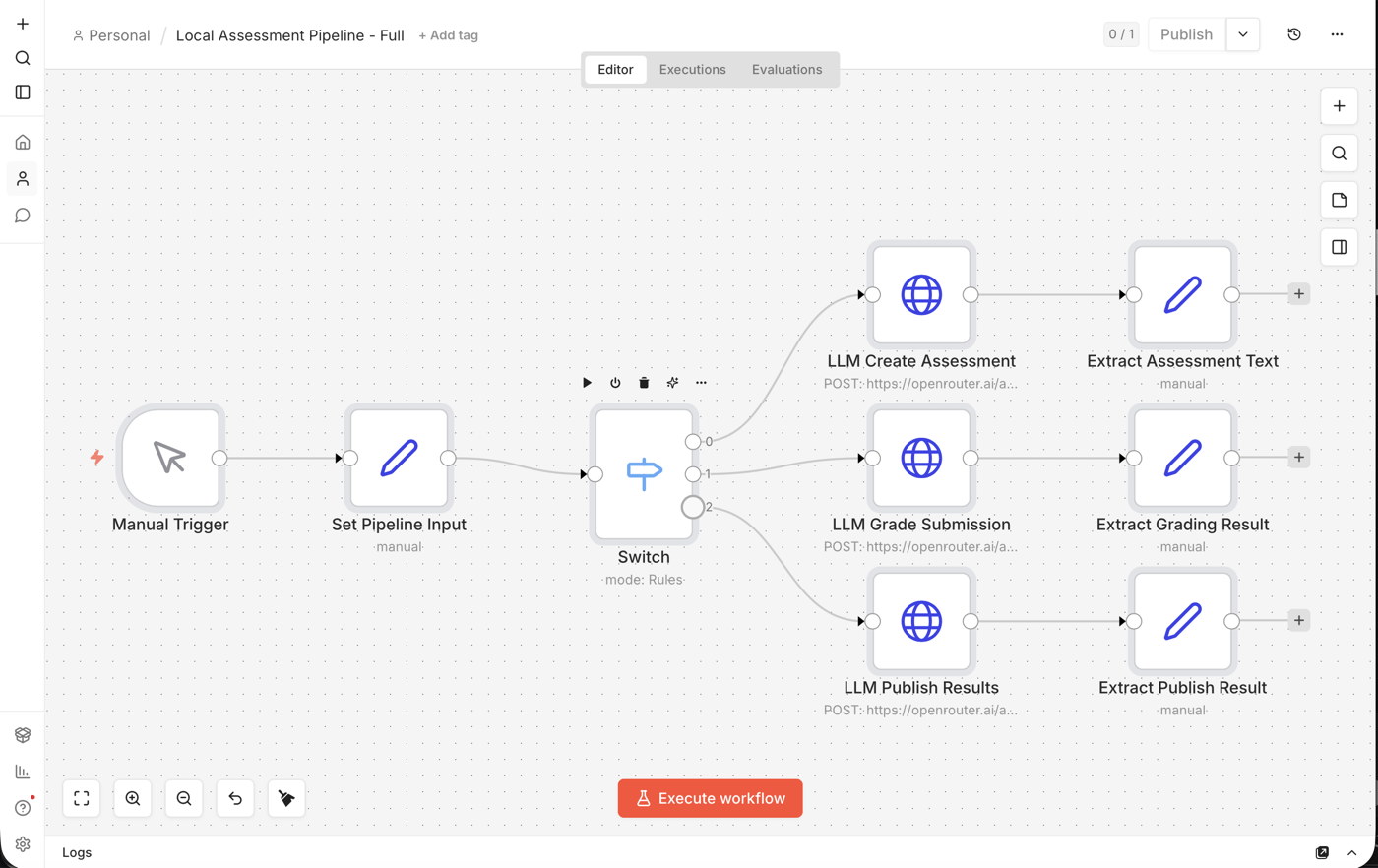Viewport: 1378px width, 868px height.
Task: Open the chat bubble icon in sidebar
Action: pyautogui.click(x=23, y=216)
